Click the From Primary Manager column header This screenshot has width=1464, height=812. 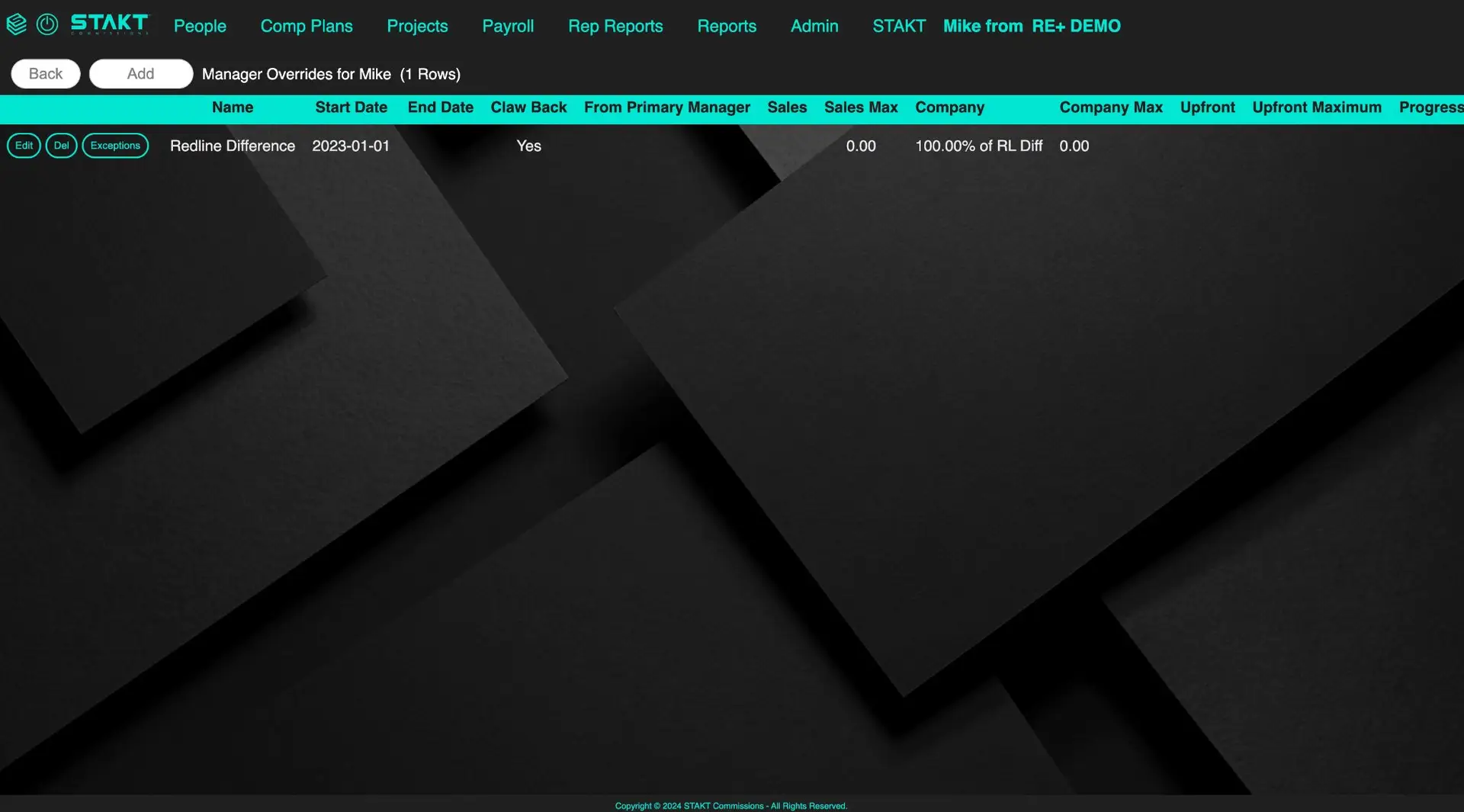click(x=667, y=108)
